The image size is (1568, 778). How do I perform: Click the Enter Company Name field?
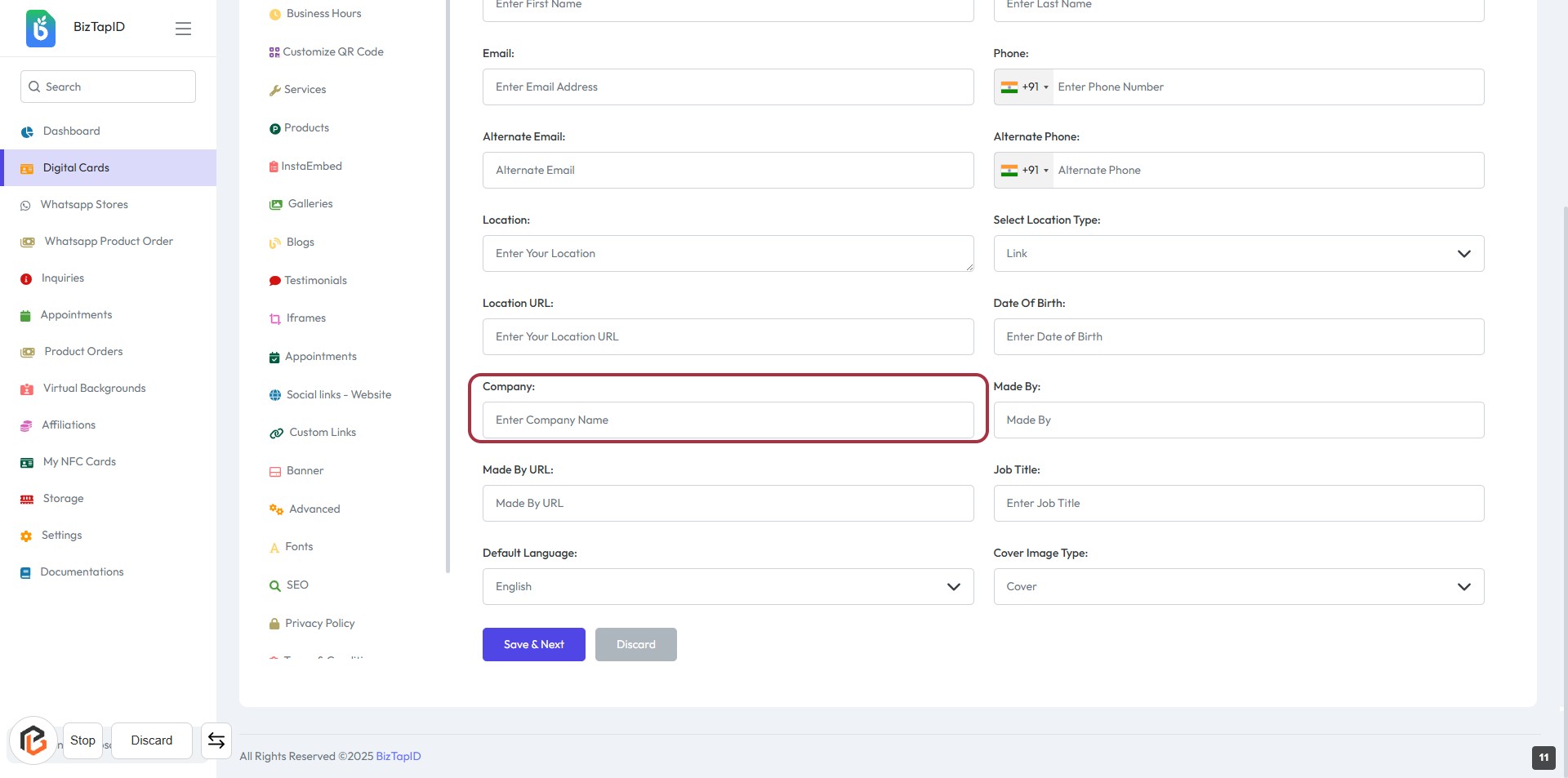(x=728, y=420)
